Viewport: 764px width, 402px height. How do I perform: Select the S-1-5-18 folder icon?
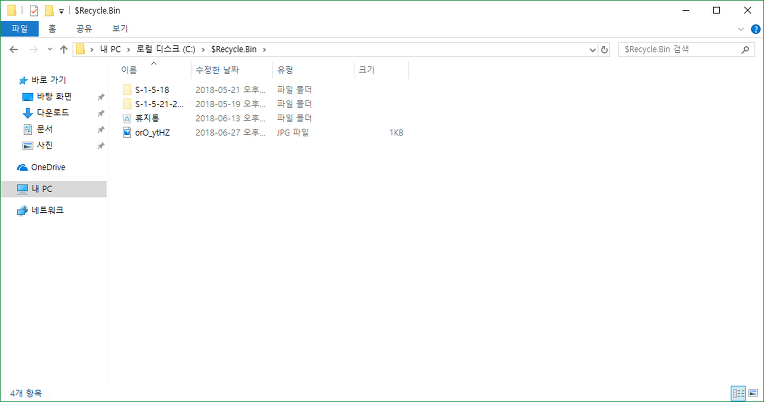click(x=127, y=90)
